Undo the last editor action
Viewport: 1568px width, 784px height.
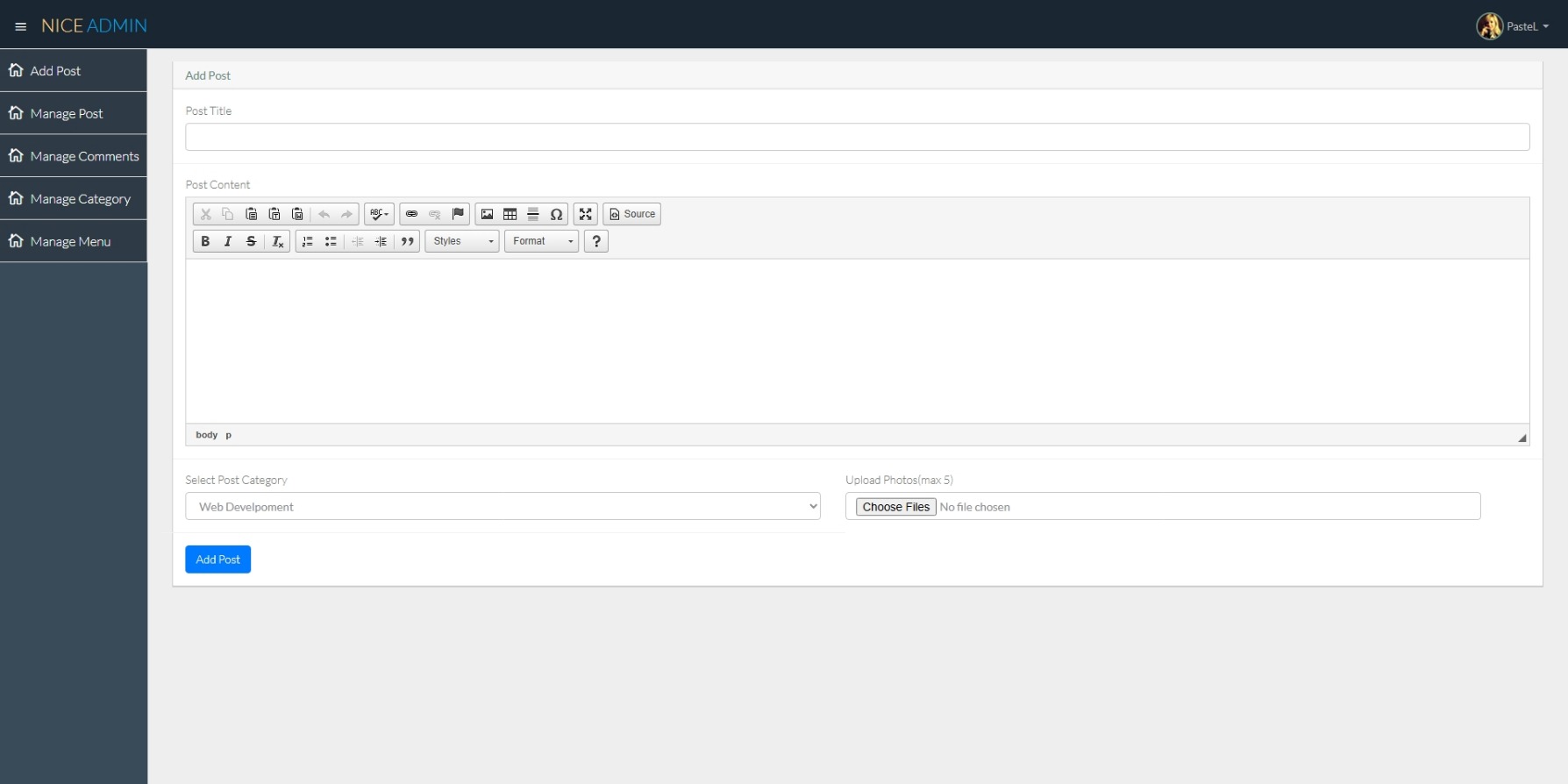coord(324,214)
